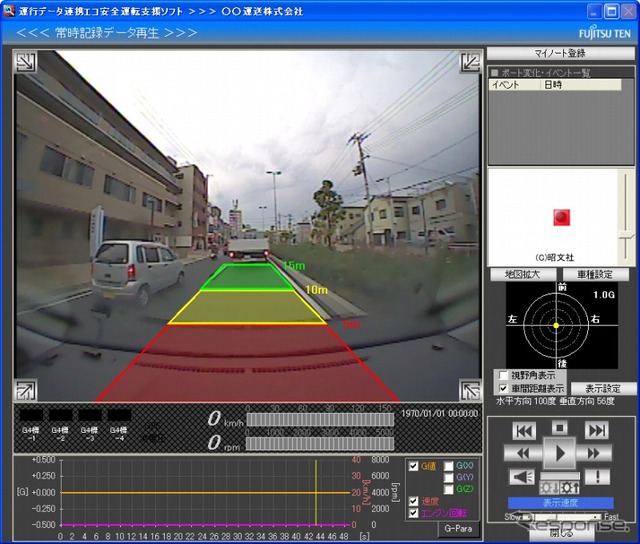Skip to the end of playback
This screenshot has width=640, height=544.
pyautogui.click(x=596, y=431)
